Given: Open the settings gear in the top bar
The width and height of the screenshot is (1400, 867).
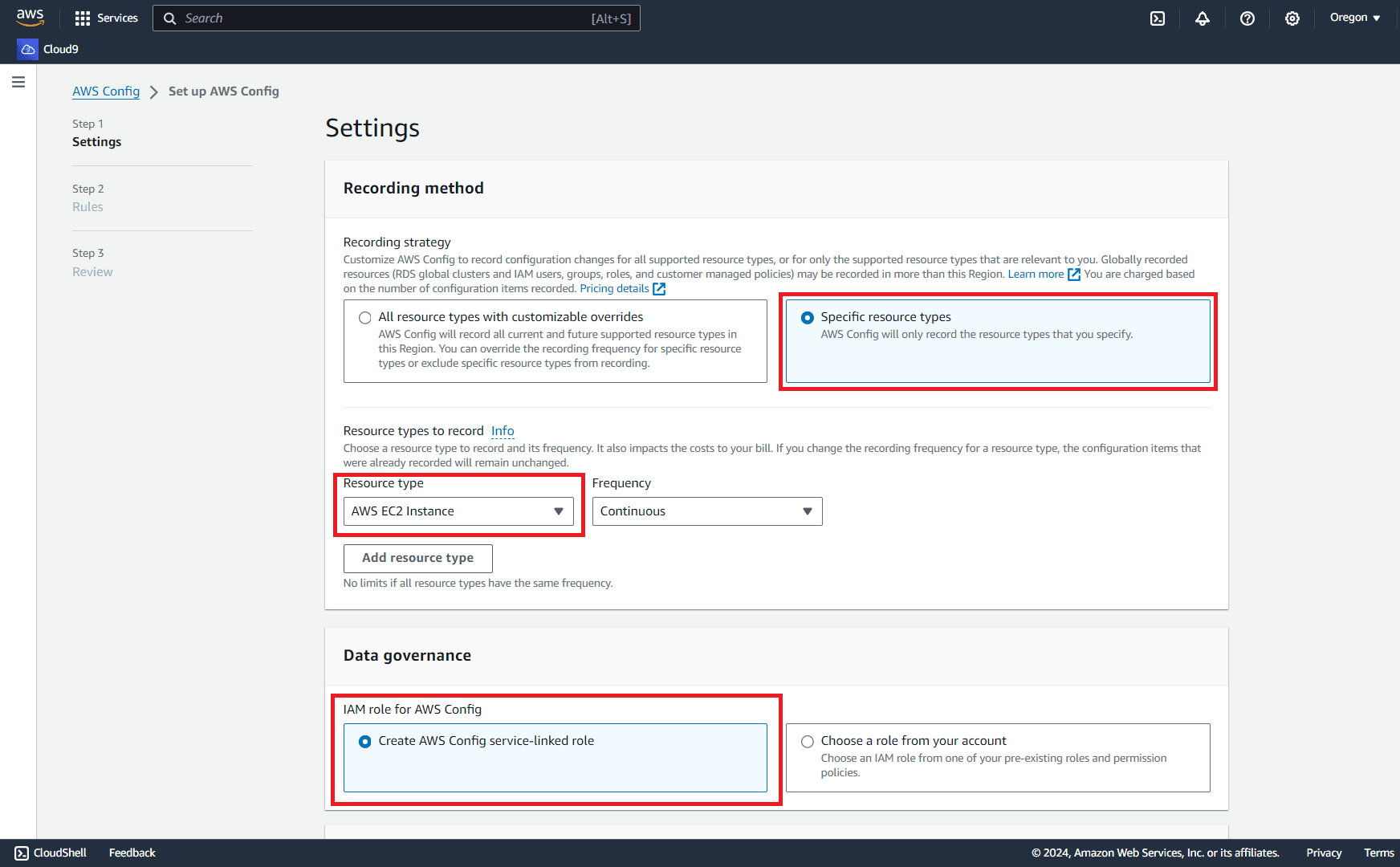Looking at the screenshot, I should point(1292,18).
